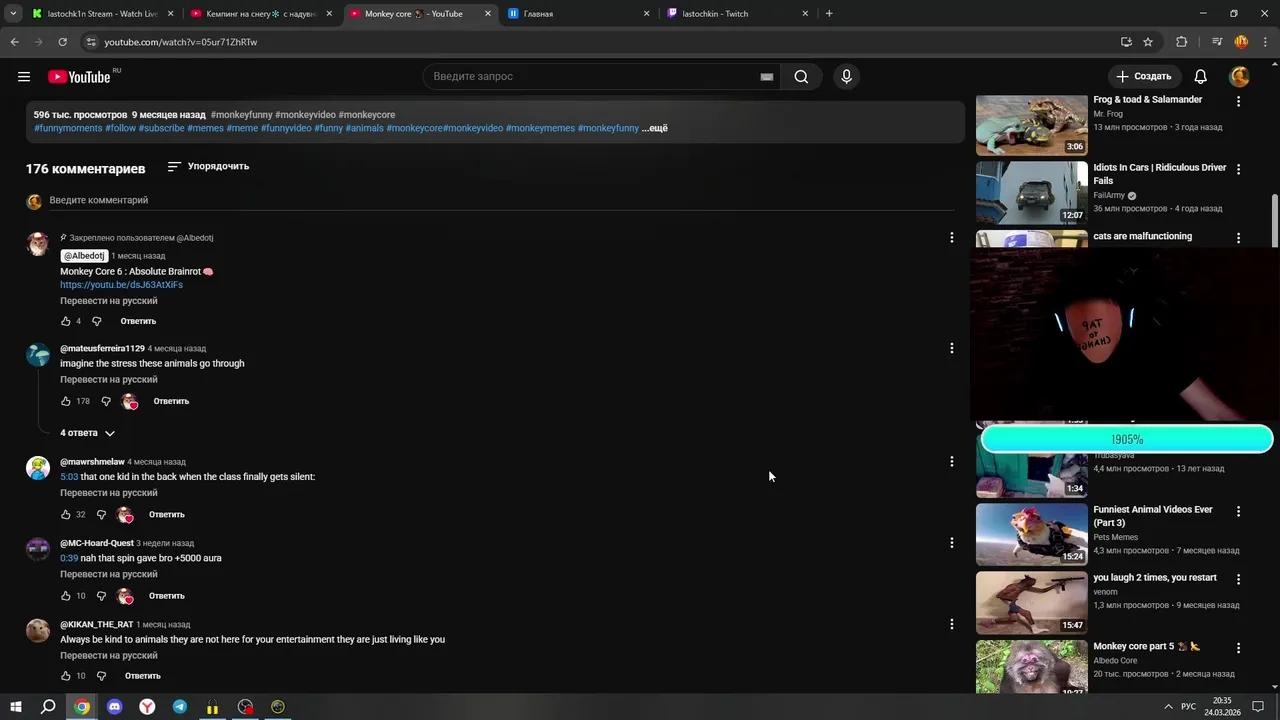Open options for Idiots In Cars video
The width and height of the screenshot is (1280, 720).
coord(1238,170)
